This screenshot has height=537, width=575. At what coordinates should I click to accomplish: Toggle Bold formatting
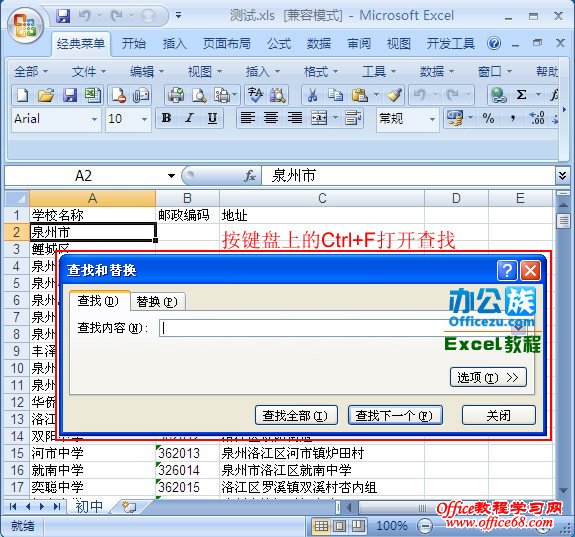tap(166, 118)
